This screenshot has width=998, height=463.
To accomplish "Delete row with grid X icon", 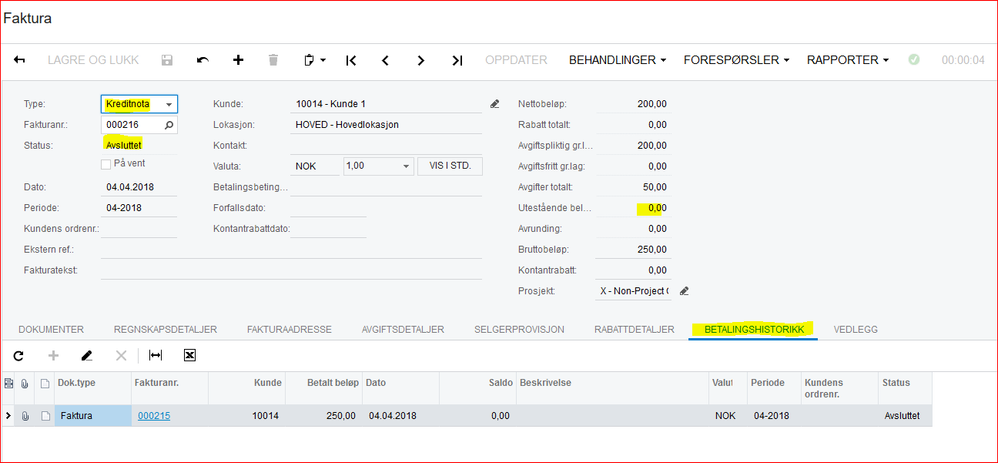I will 121,355.
